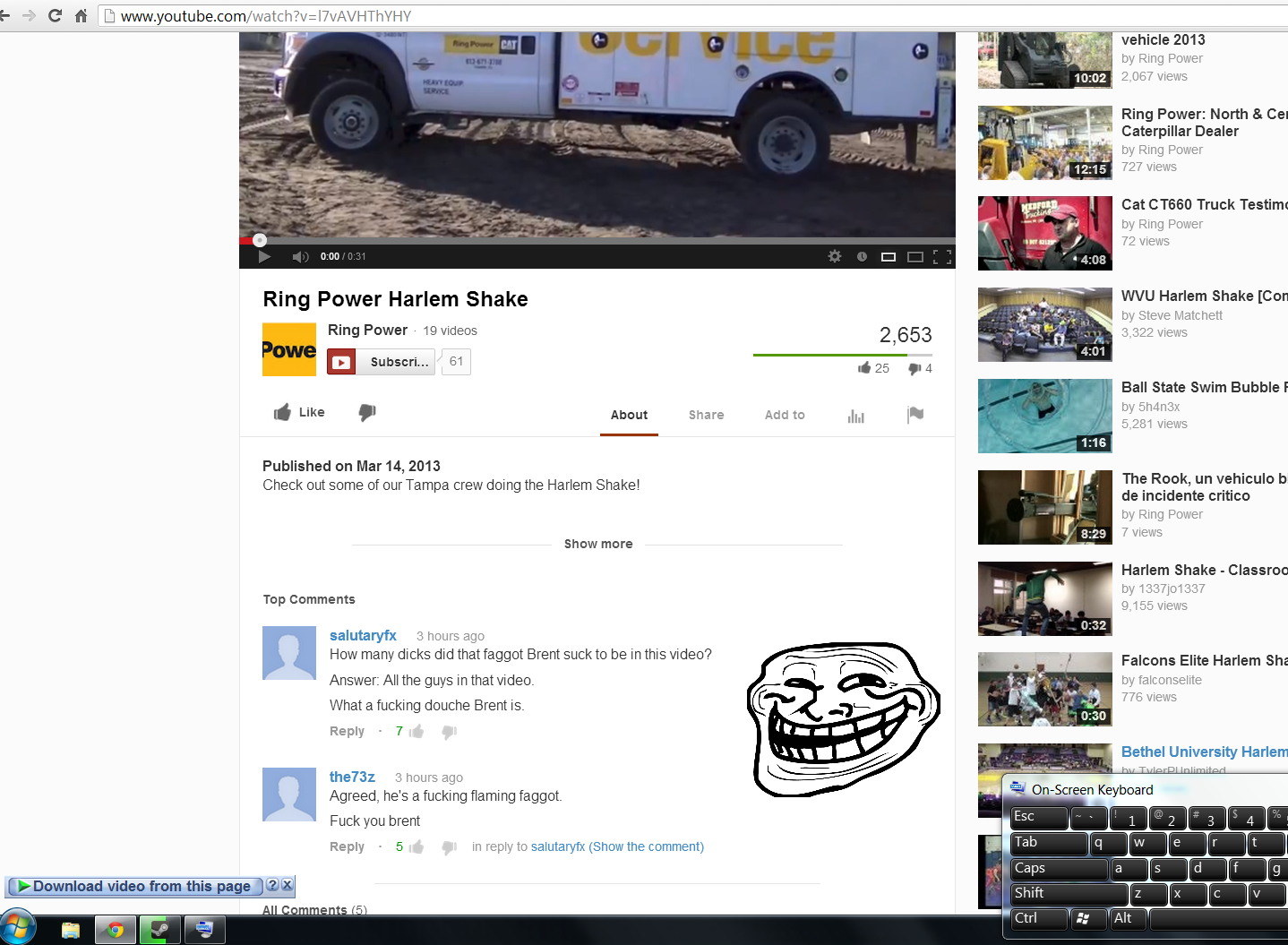
Task: Switch to Chrome in taskbar
Action: click(x=115, y=930)
